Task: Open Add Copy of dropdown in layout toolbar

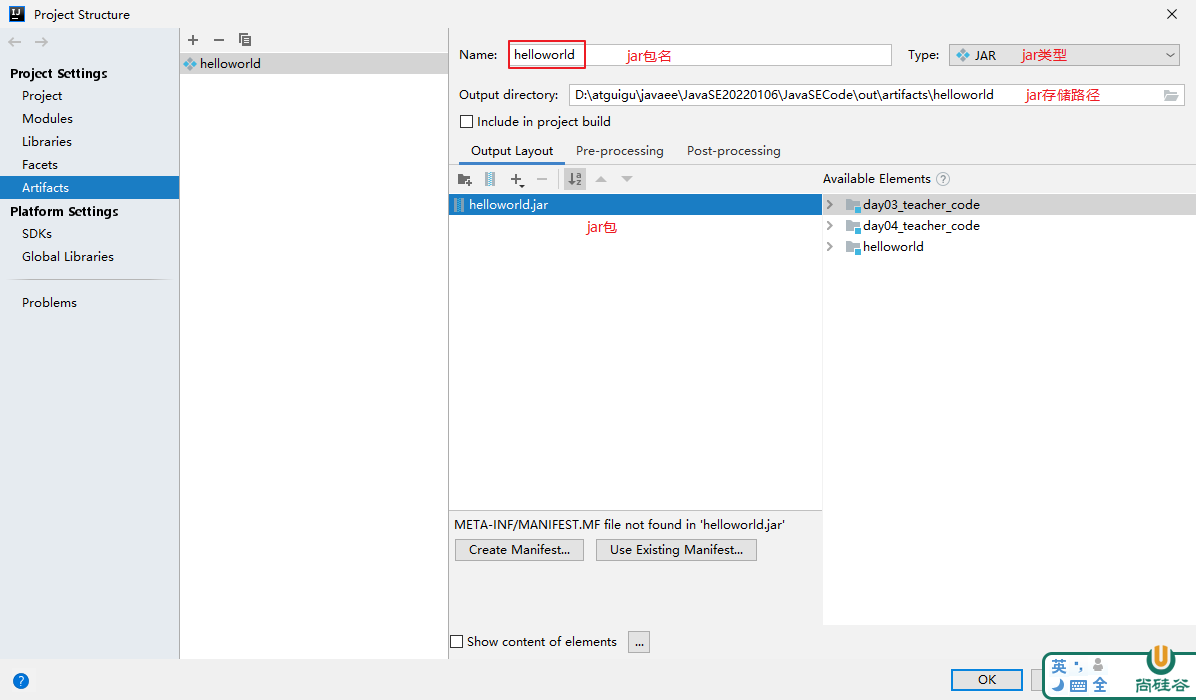Action: tap(517, 179)
